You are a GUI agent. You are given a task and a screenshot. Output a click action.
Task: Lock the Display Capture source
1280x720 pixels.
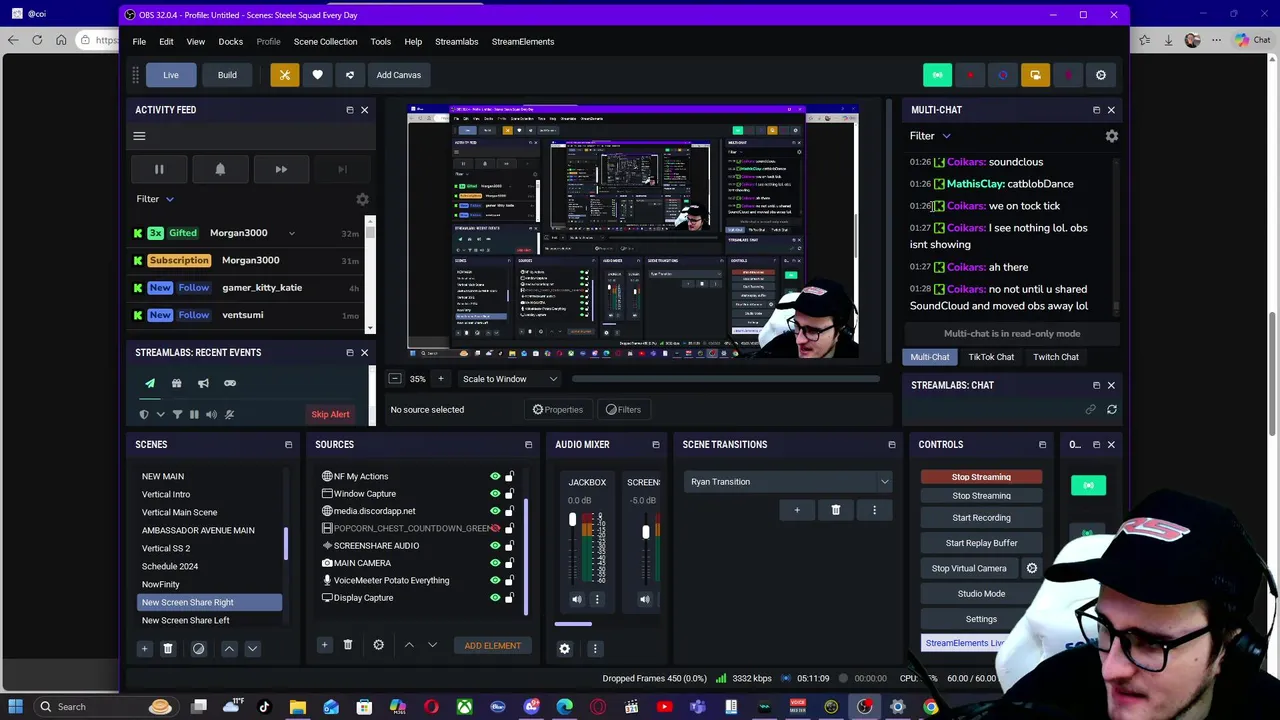pyautogui.click(x=509, y=598)
